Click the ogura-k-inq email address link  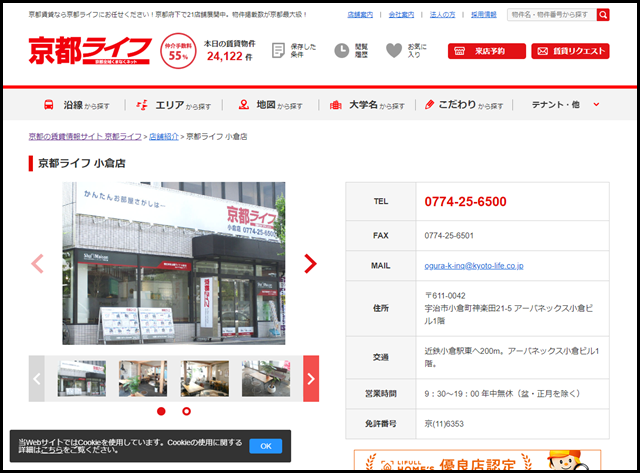click(x=474, y=266)
